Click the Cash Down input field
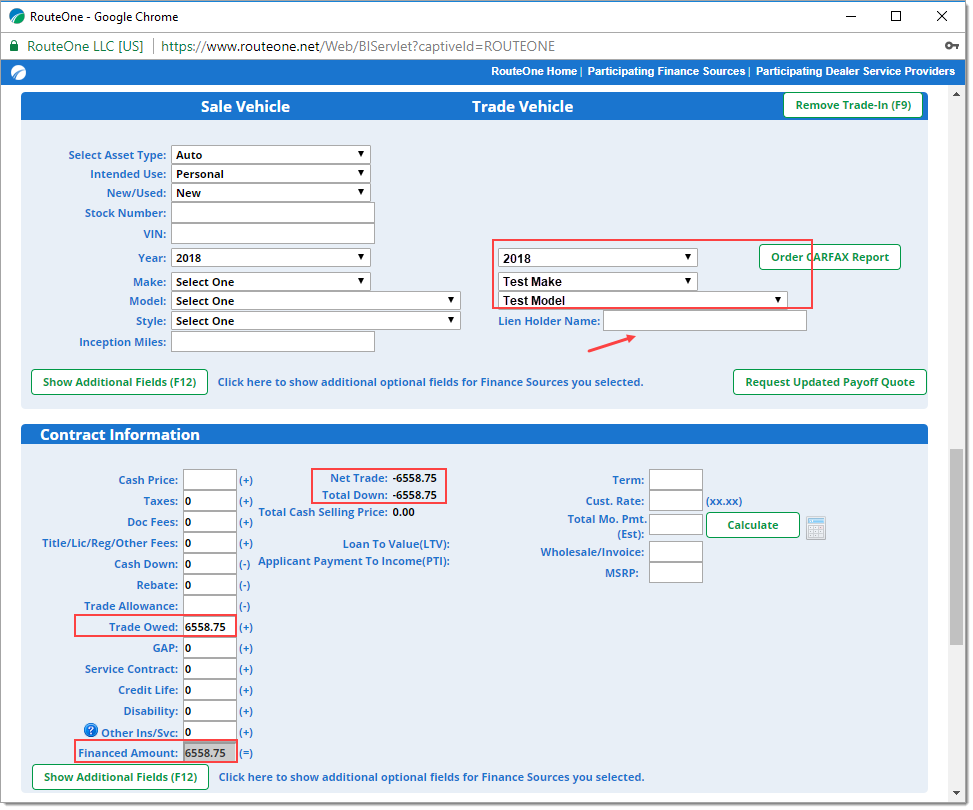The width and height of the screenshot is (973, 810). 210,564
